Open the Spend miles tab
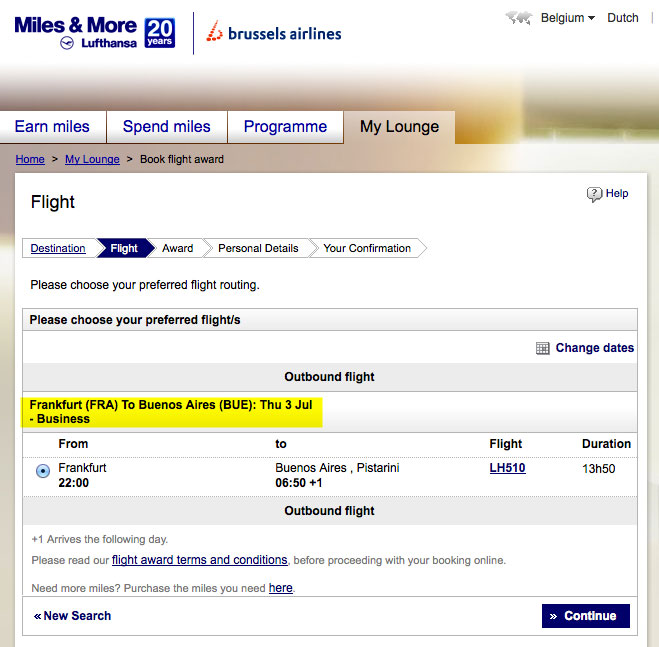Screen dimensions: 659x647 tap(166, 127)
